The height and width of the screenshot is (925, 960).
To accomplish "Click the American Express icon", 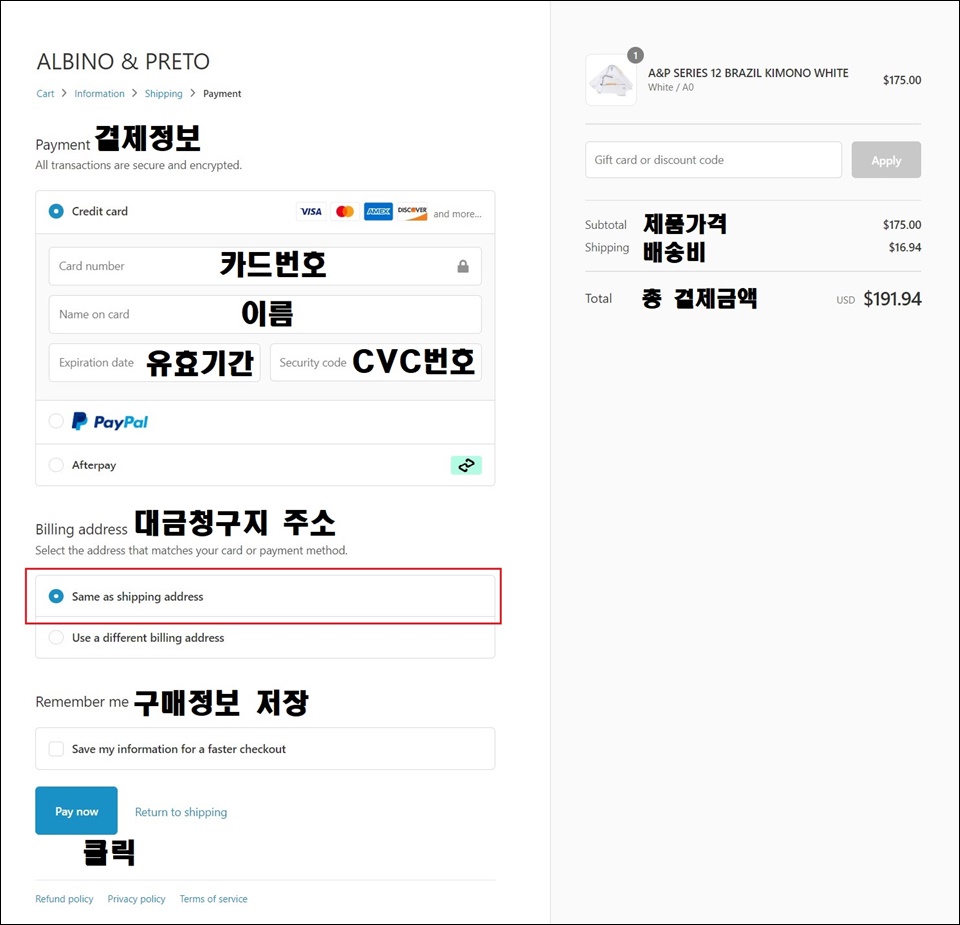I will click(x=378, y=211).
